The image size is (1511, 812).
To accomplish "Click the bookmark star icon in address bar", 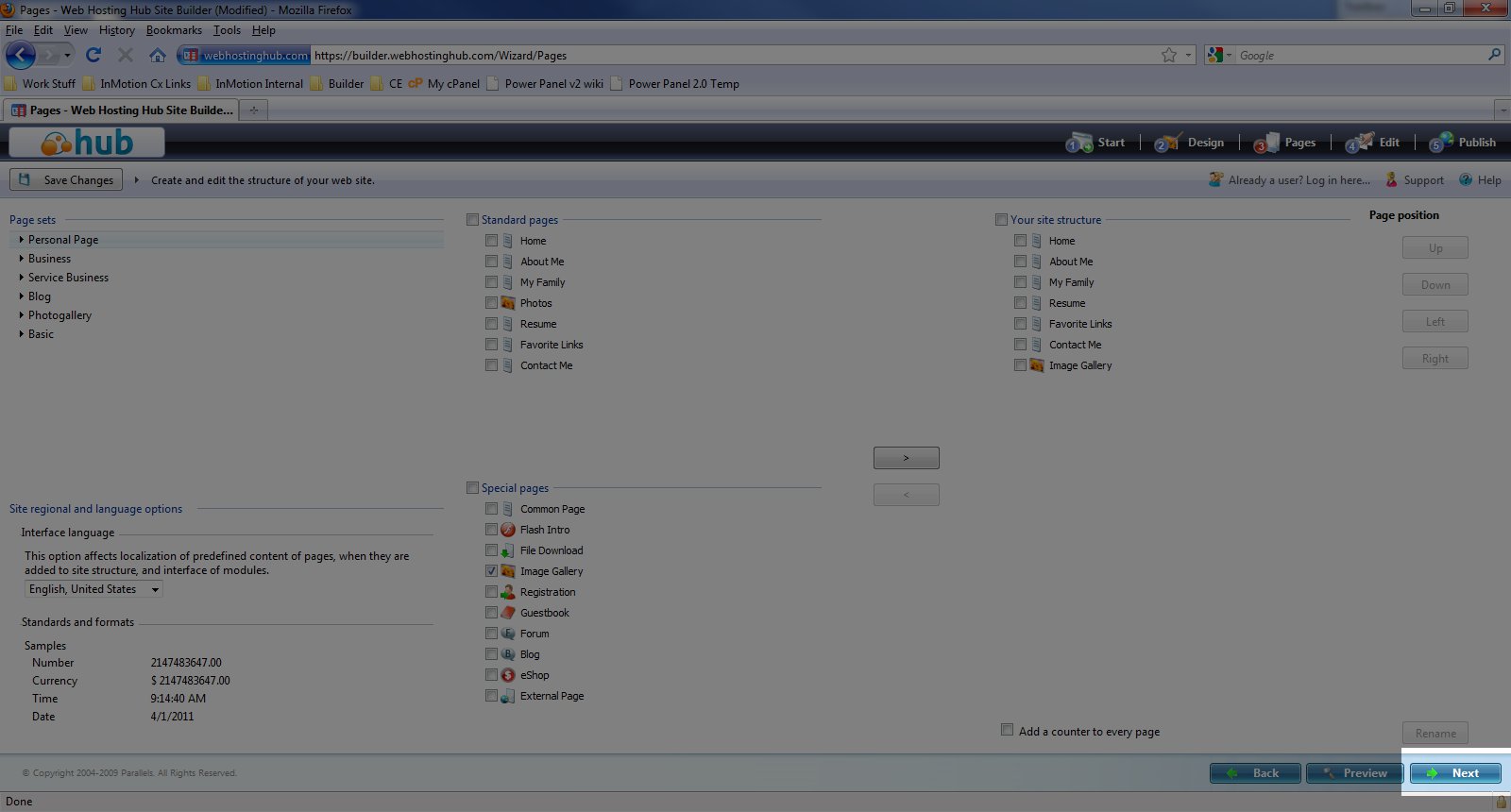I will (x=1169, y=56).
